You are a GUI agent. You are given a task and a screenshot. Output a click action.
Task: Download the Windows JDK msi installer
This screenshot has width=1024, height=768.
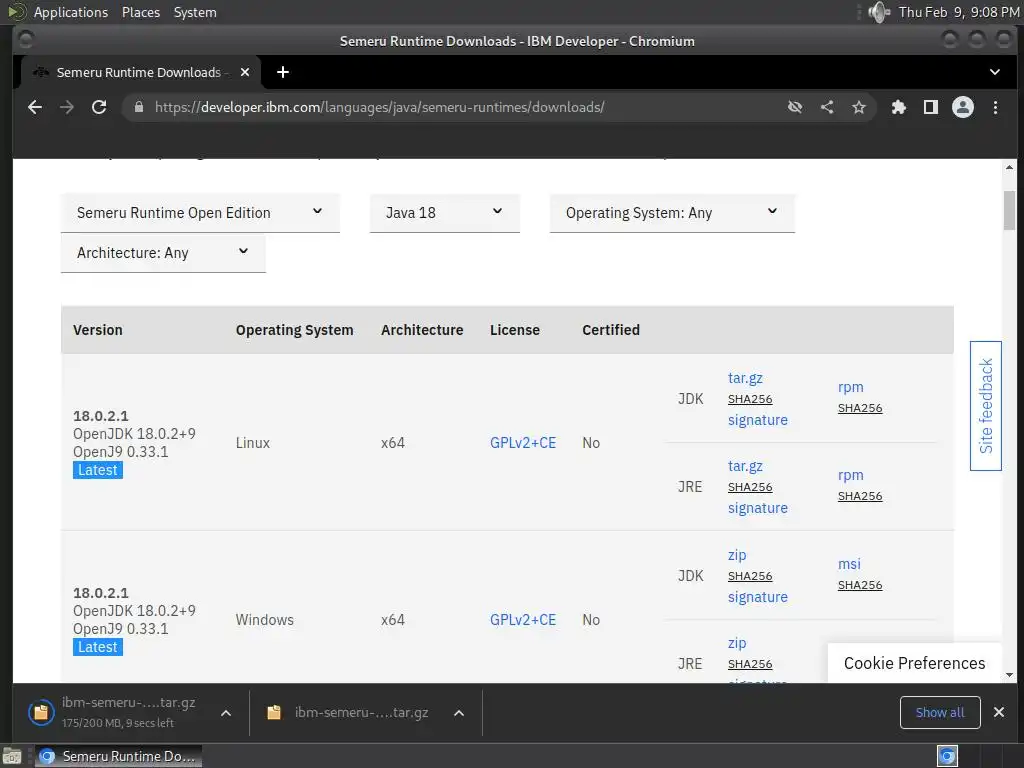point(849,564)
